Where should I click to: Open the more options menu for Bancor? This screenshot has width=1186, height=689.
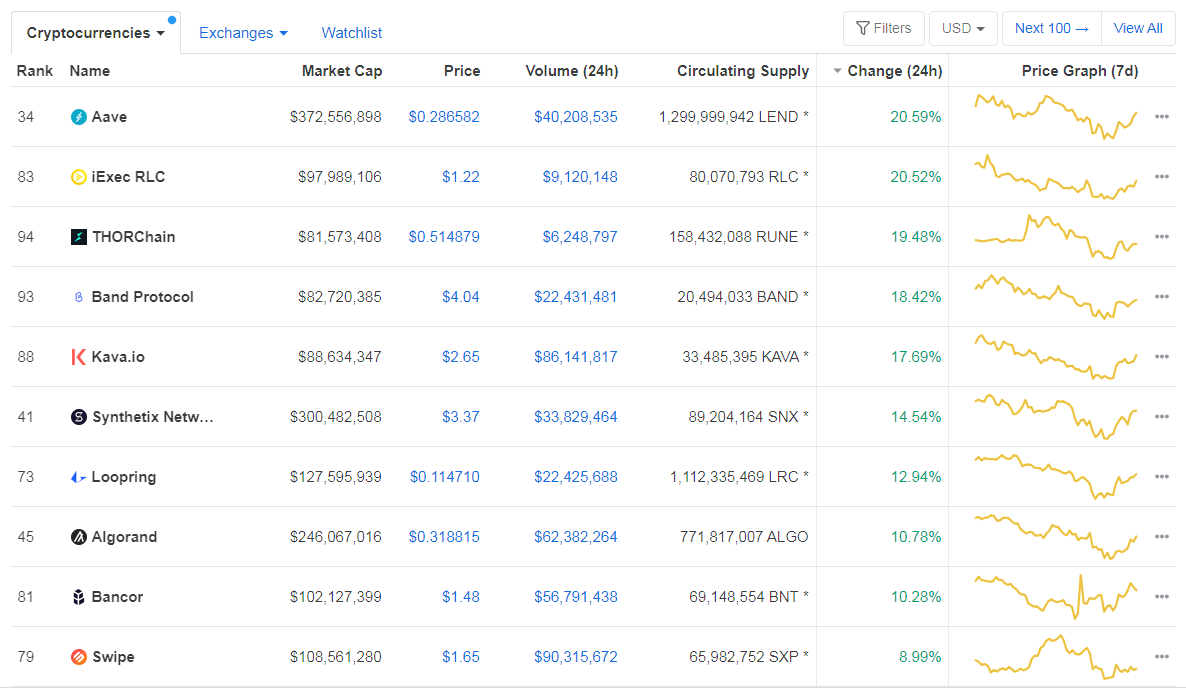[1162, 597]
